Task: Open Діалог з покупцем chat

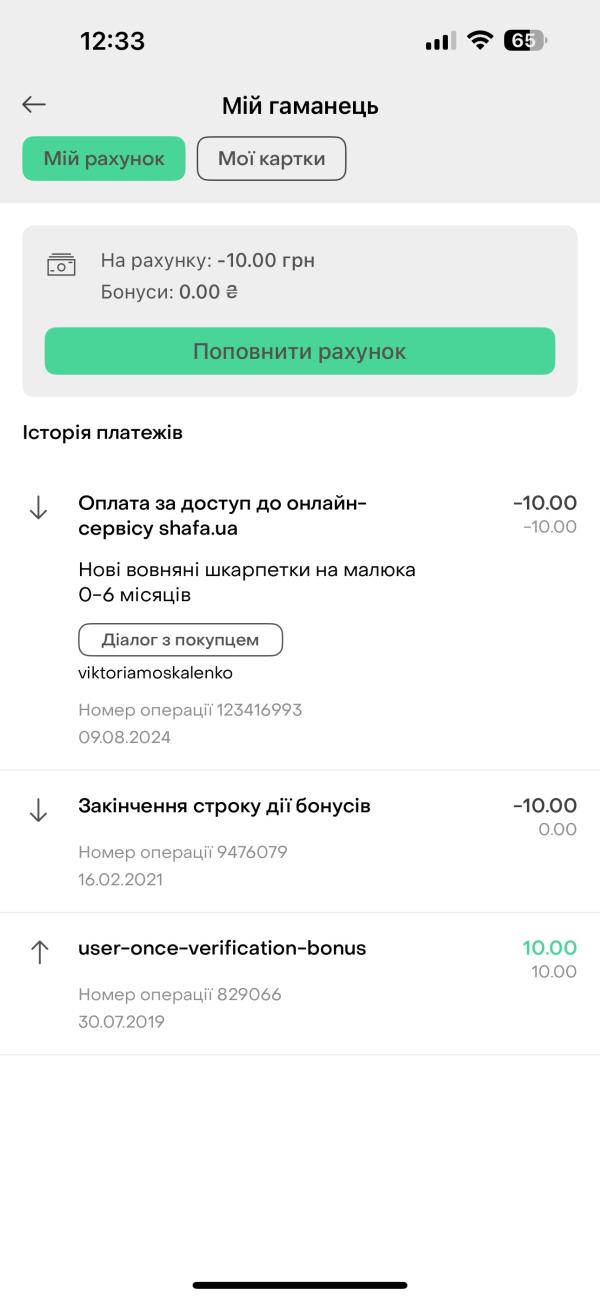Action: tap(180, 640)
